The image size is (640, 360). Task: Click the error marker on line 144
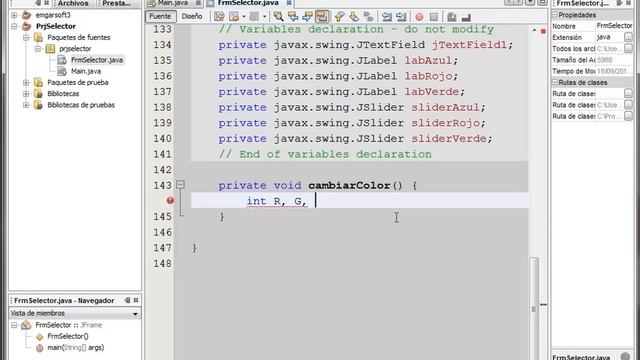tap(170, 200)
